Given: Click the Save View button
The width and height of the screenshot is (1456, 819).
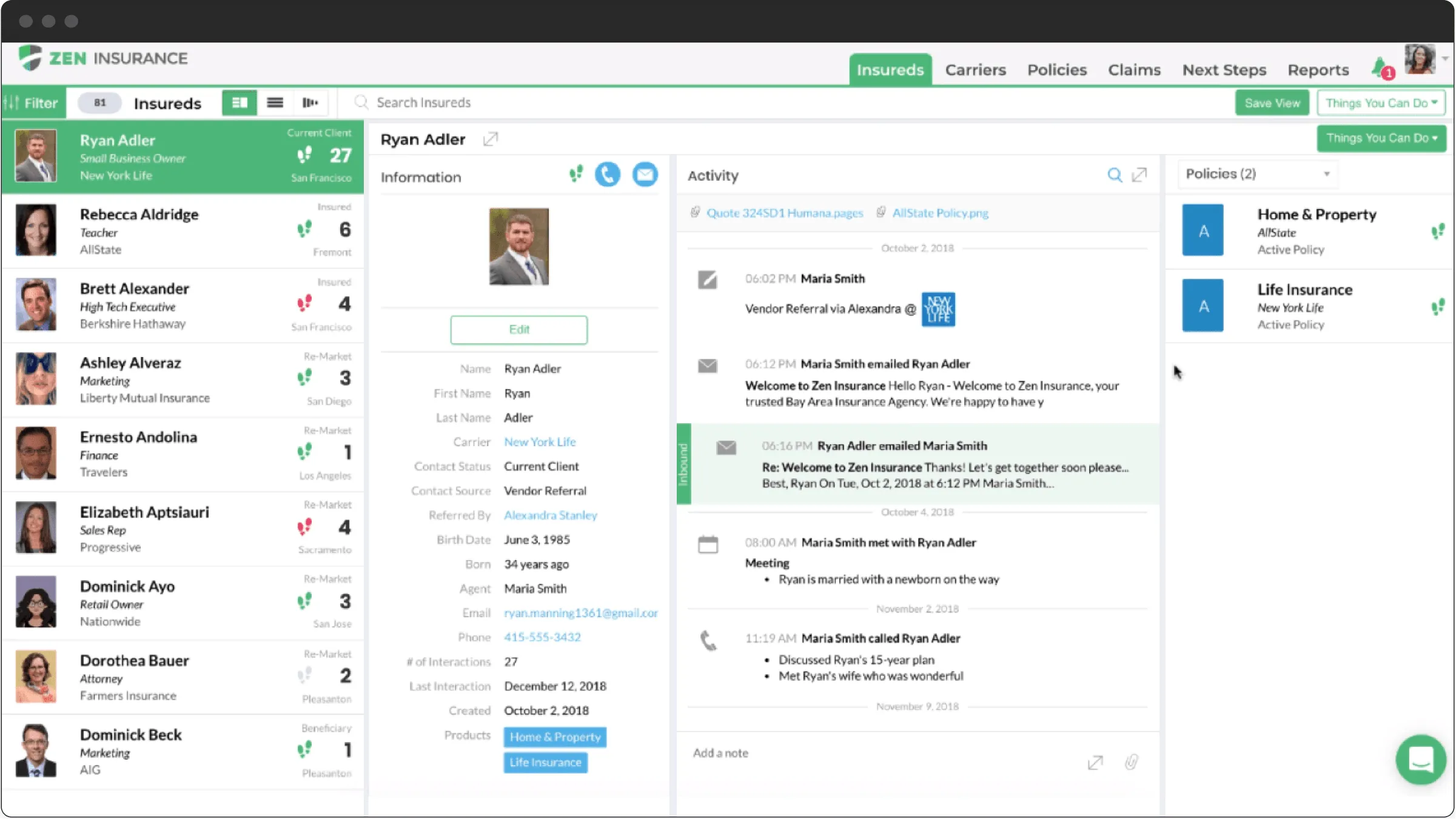Looking at the screenshot, I should 1272,103.
